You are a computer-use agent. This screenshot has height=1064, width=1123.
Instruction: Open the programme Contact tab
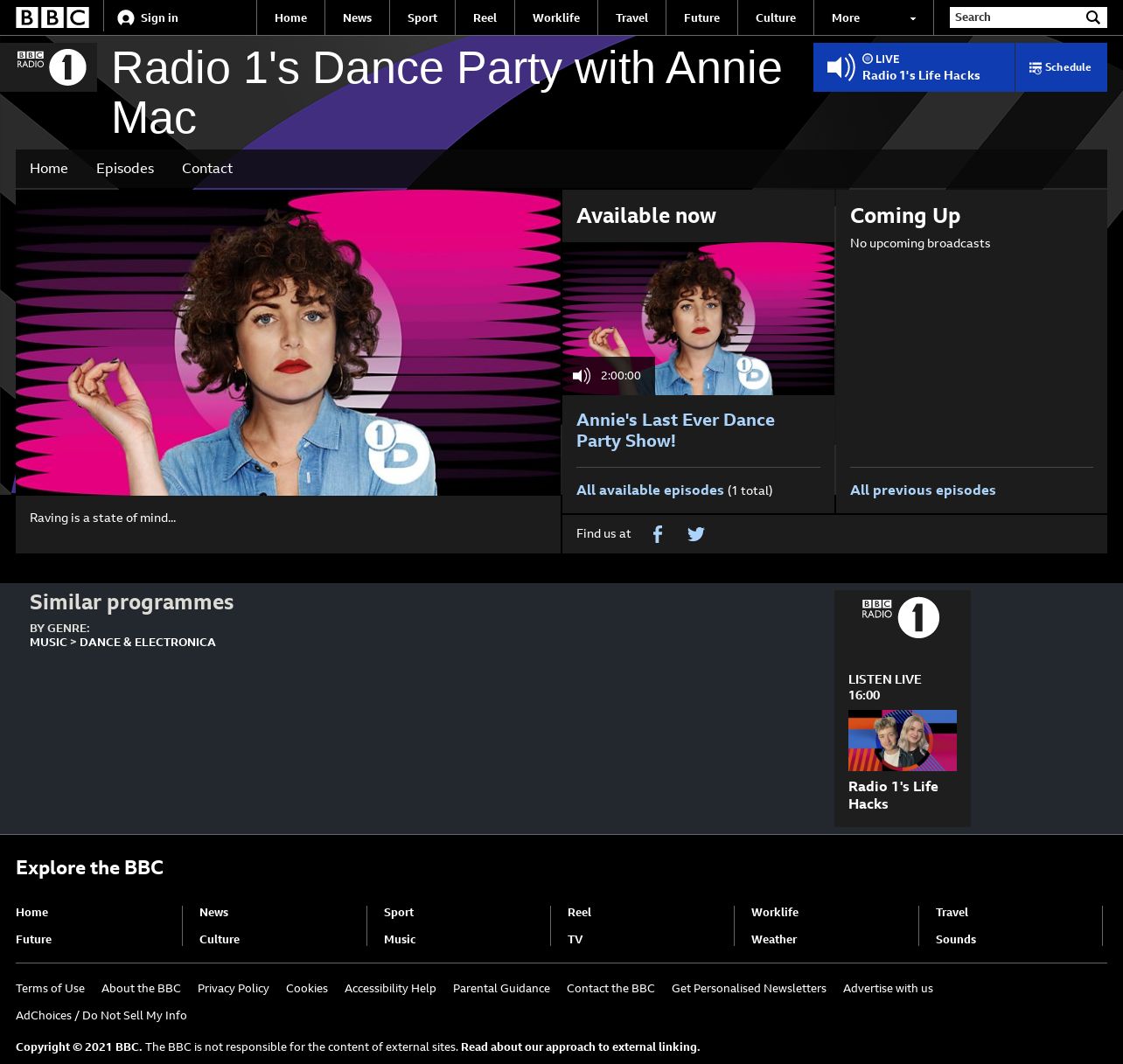click(207, 168)
